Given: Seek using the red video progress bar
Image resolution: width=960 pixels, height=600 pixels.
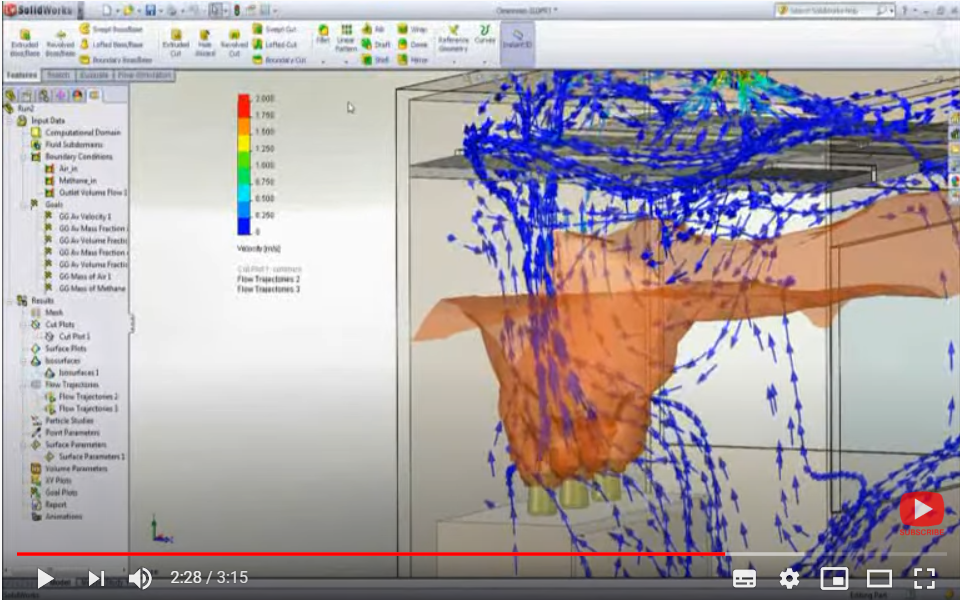Looking at the screenshot, I should (x=370, y=554).
